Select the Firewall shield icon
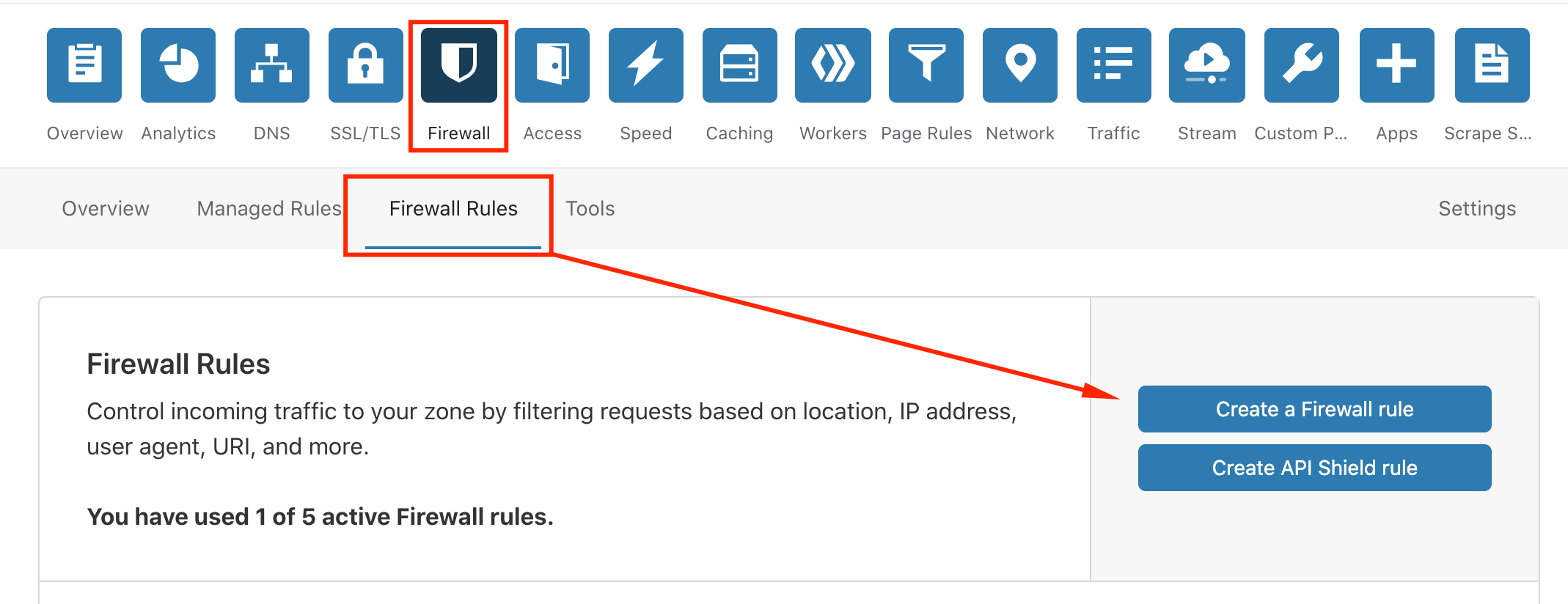The width and height of the screenshot is (1568, 604). (x=458, y=65)
